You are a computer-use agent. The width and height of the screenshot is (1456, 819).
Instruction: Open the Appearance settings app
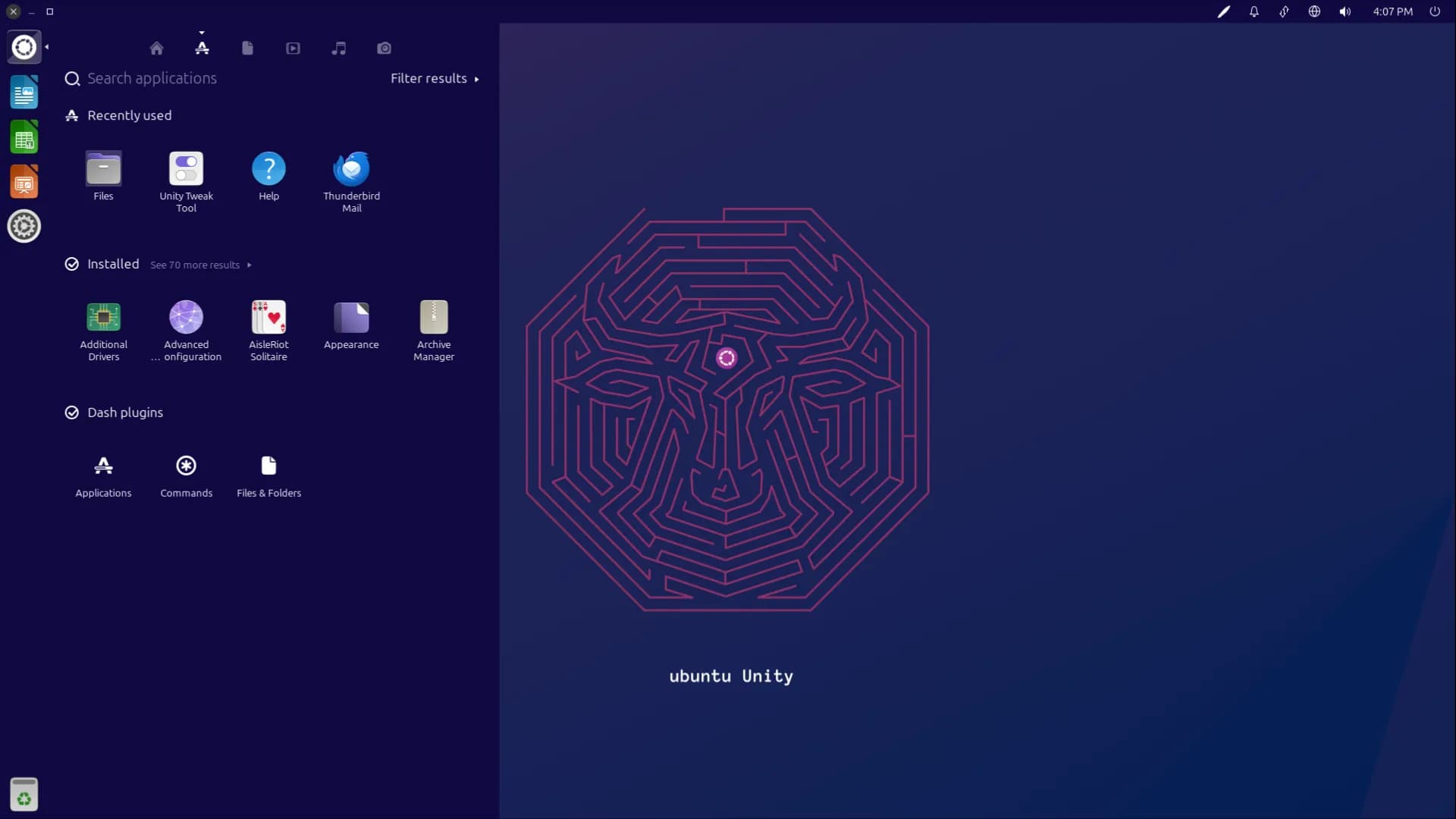351,317
